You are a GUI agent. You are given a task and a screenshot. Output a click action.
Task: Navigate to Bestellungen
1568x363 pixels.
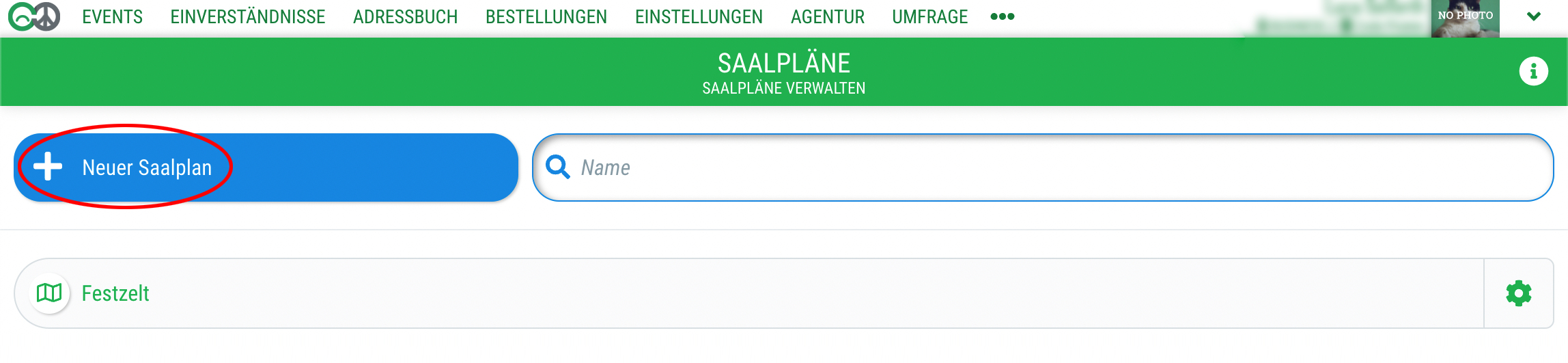pyautogui.click(x=546, y=17)
